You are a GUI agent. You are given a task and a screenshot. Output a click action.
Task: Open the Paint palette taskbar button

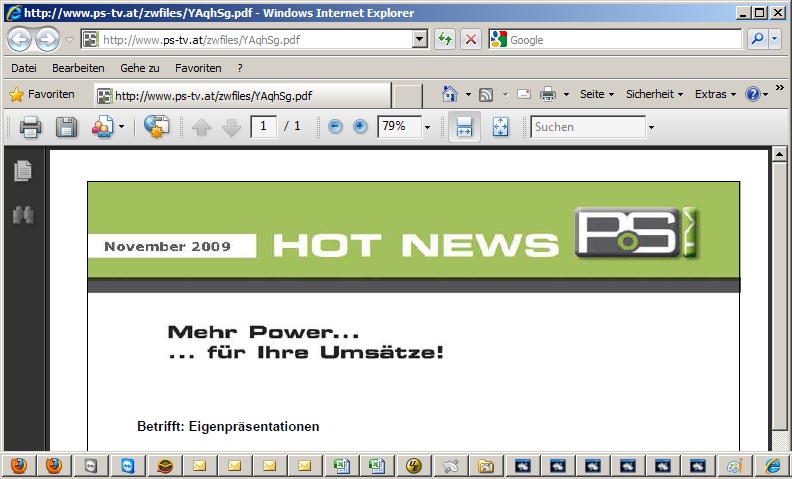[735, 466]
